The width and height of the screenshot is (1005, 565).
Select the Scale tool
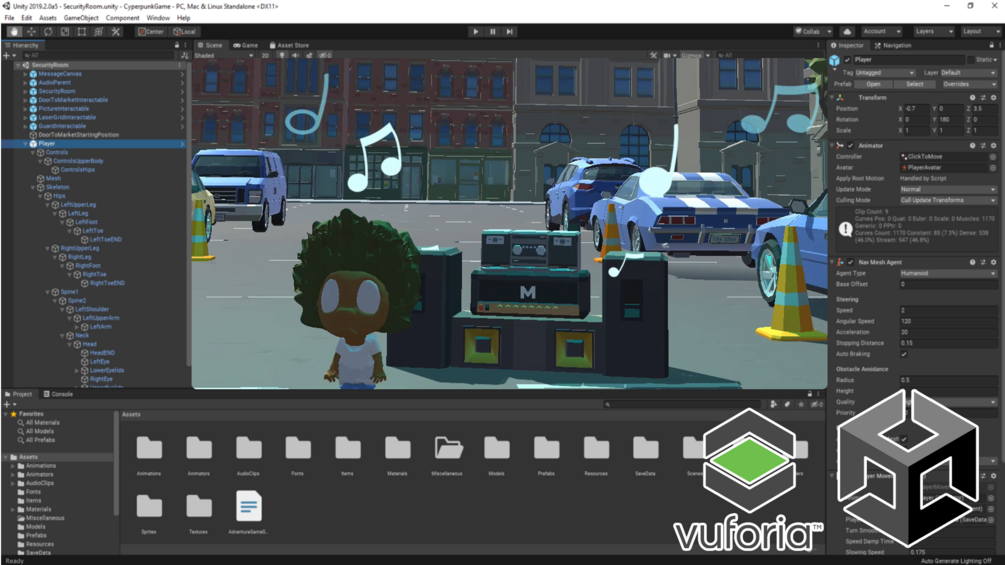pyautogui.click(x=65, y=31)
